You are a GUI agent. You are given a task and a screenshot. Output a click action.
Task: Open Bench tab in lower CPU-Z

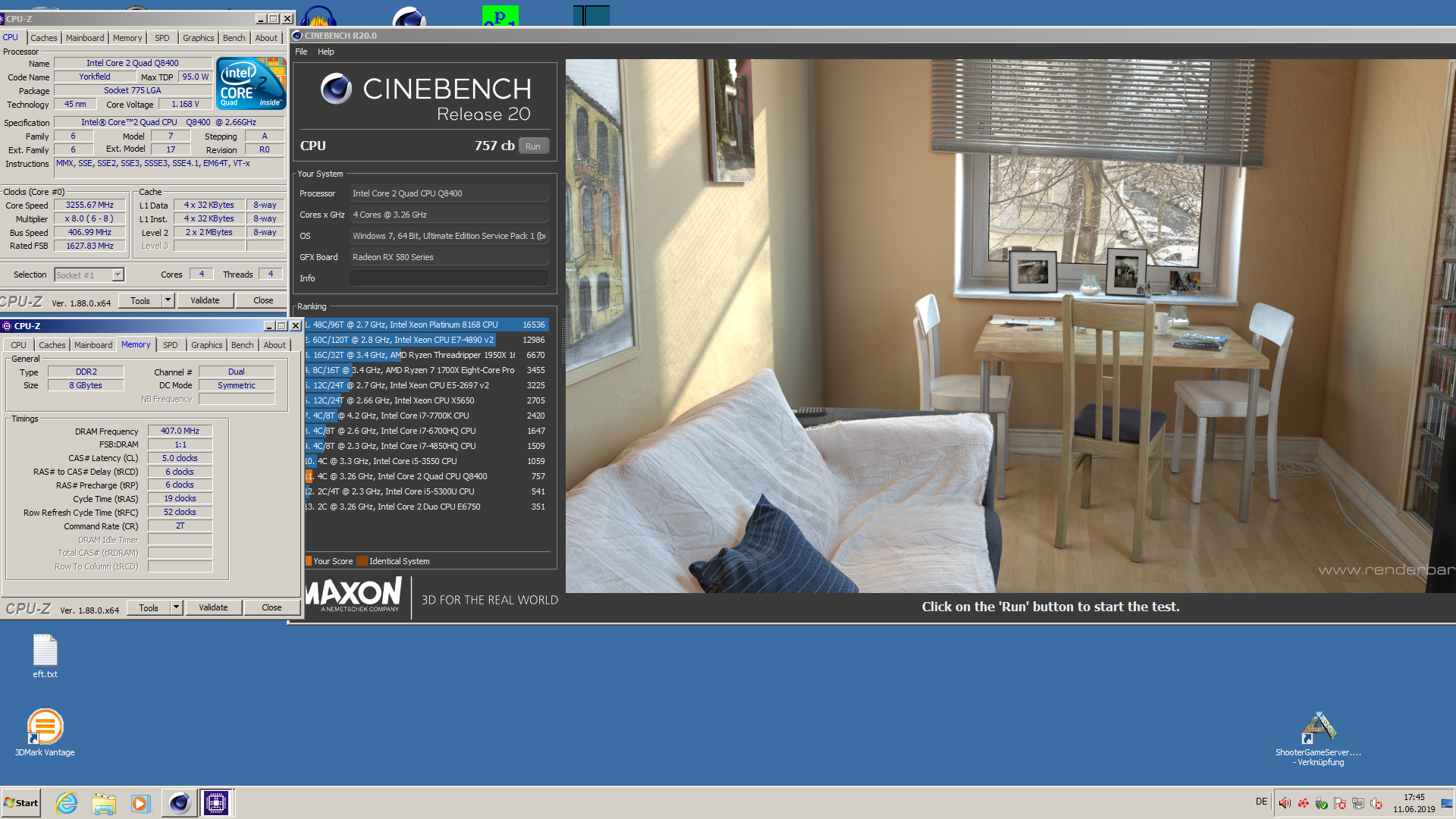click(x=243, y=345)
